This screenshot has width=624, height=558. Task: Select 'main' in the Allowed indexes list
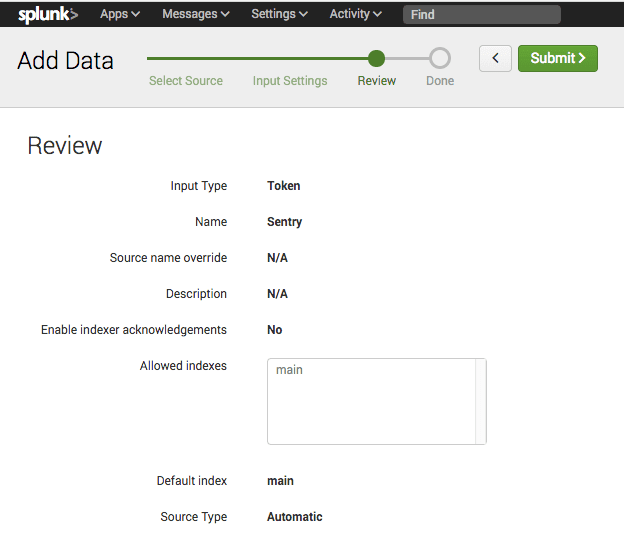click(x=290, y=370)
